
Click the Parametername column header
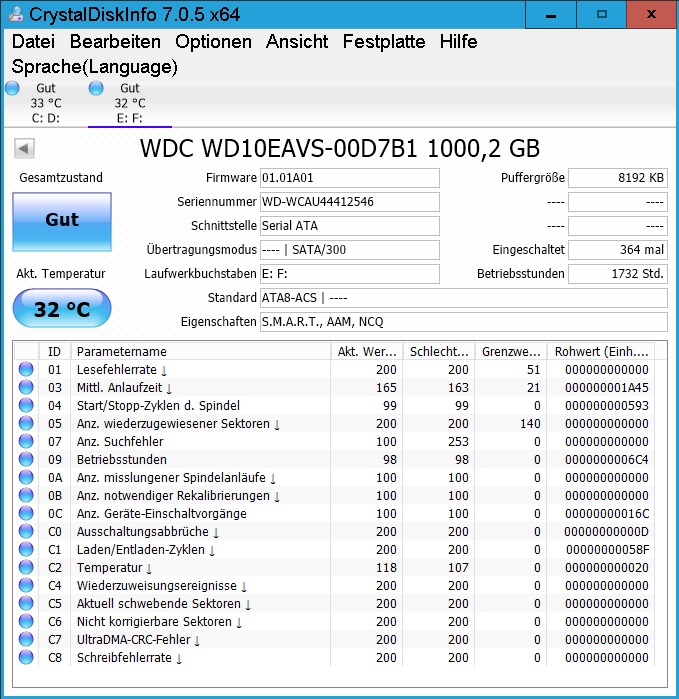click(x=201, y=351)
